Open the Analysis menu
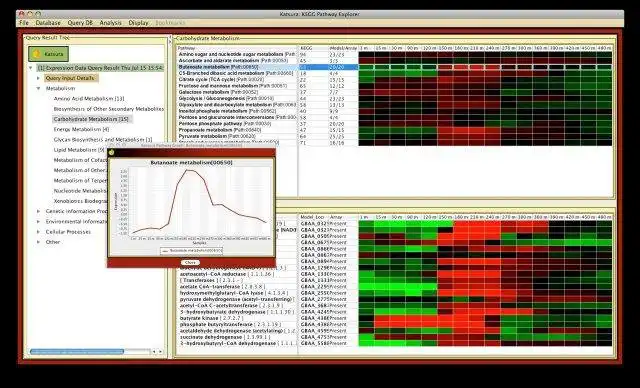This screenshot has width=640, height=388. [x=111, y=23]
